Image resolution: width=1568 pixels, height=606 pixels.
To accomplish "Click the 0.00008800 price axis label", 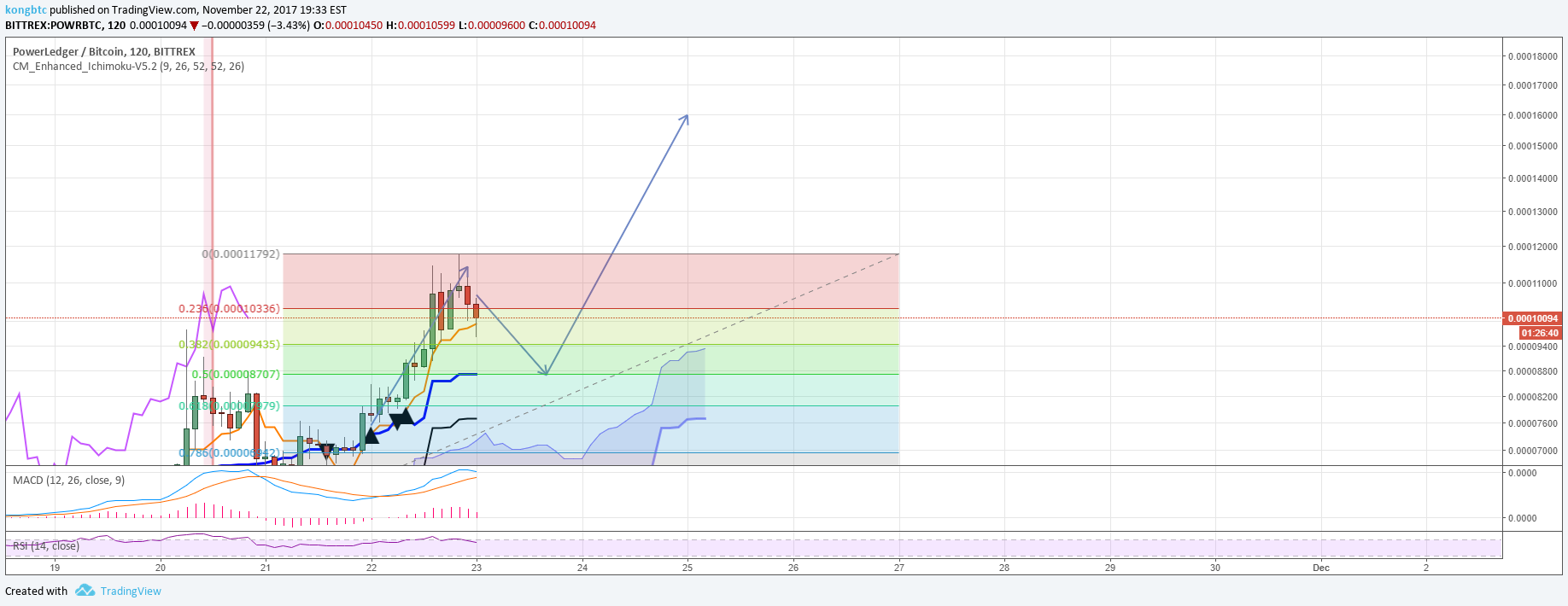I will pyautogui.click(x=1532, y=371).
